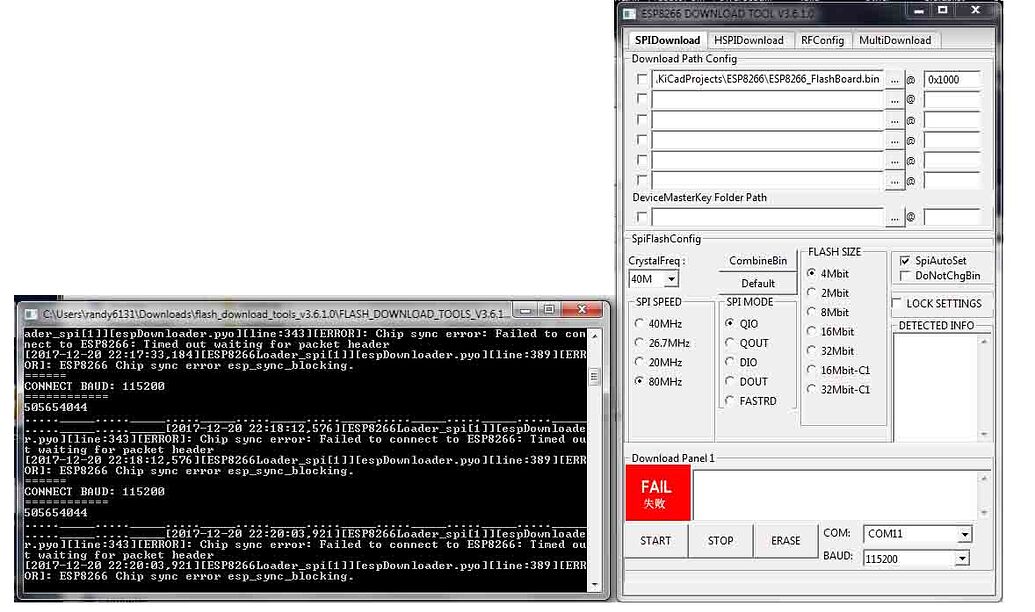This screenshot has height=612, width=1035.
Task: Select 40MHz SPI speed
Action: click(x=640, y=323)
